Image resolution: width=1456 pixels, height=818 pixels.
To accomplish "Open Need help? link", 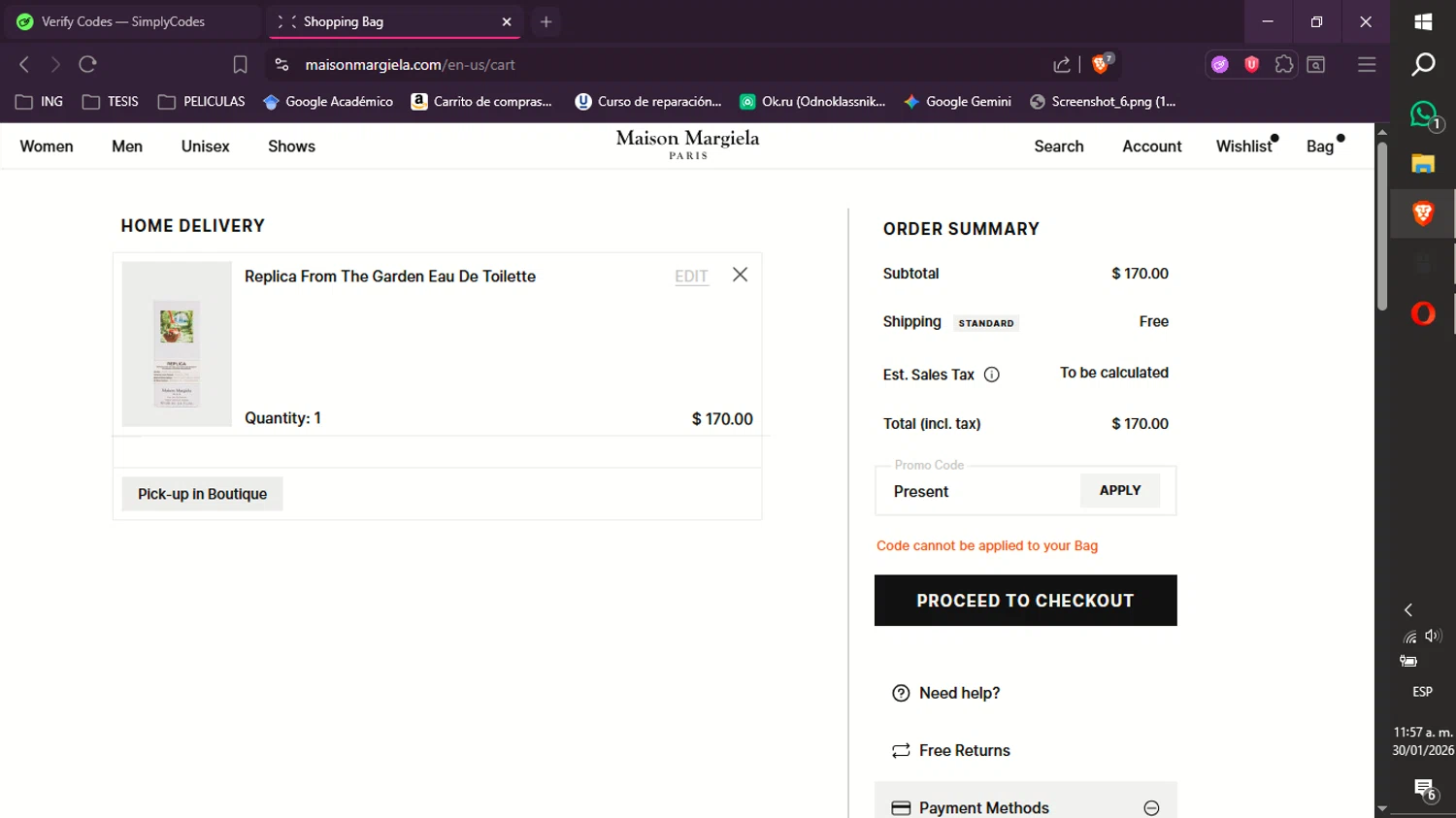I will (959, 693).
